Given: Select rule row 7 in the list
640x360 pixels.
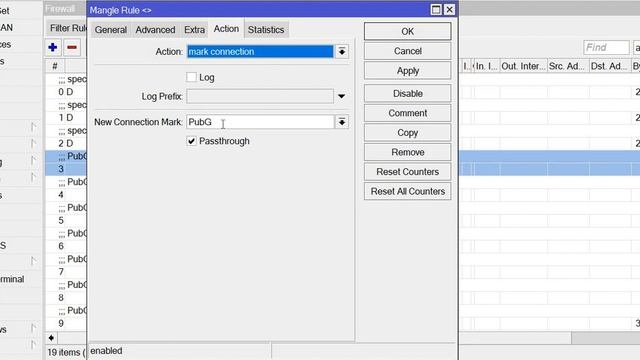Looking at the screenshot, I should [x=65, y=272].
